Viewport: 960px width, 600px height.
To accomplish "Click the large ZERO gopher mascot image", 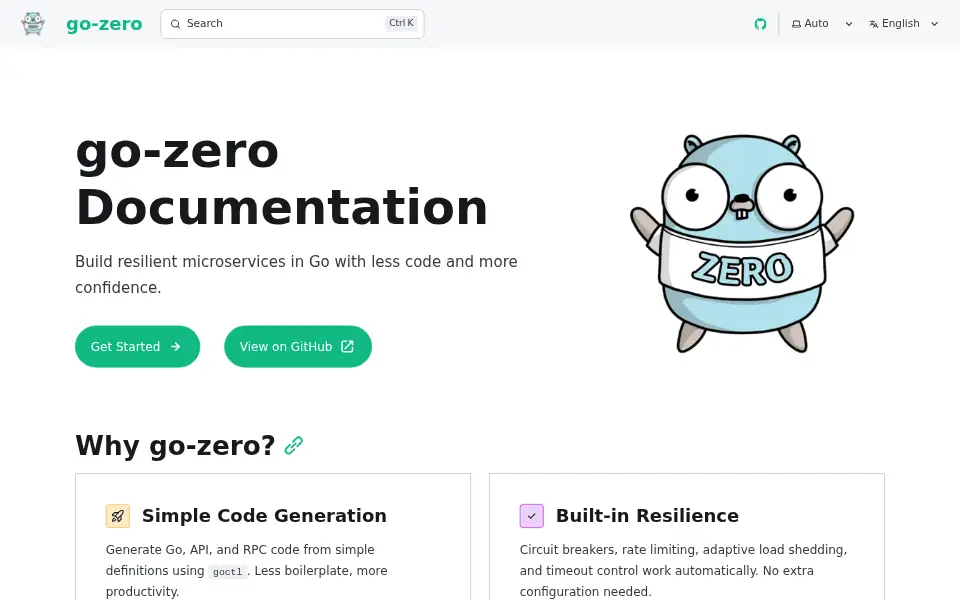I will [x=742, y=243].
